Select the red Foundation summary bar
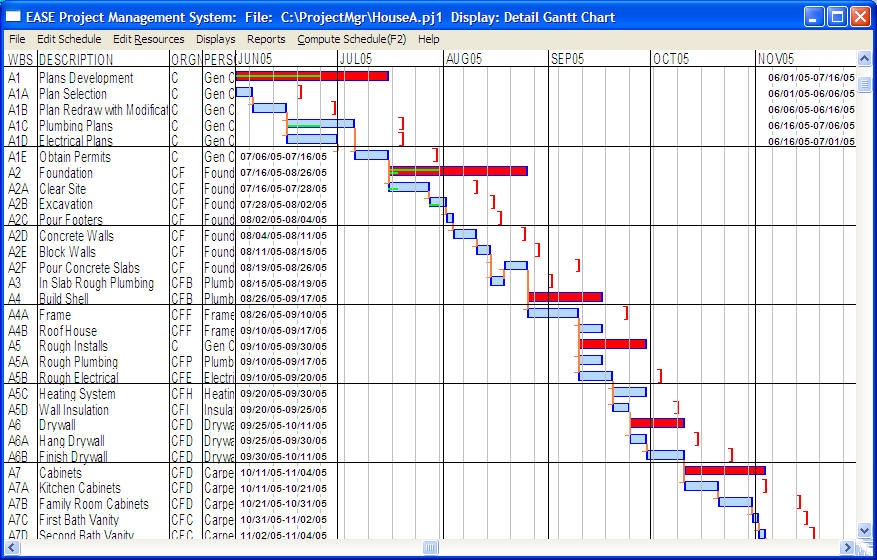The image size is (877, 560). 458,171
